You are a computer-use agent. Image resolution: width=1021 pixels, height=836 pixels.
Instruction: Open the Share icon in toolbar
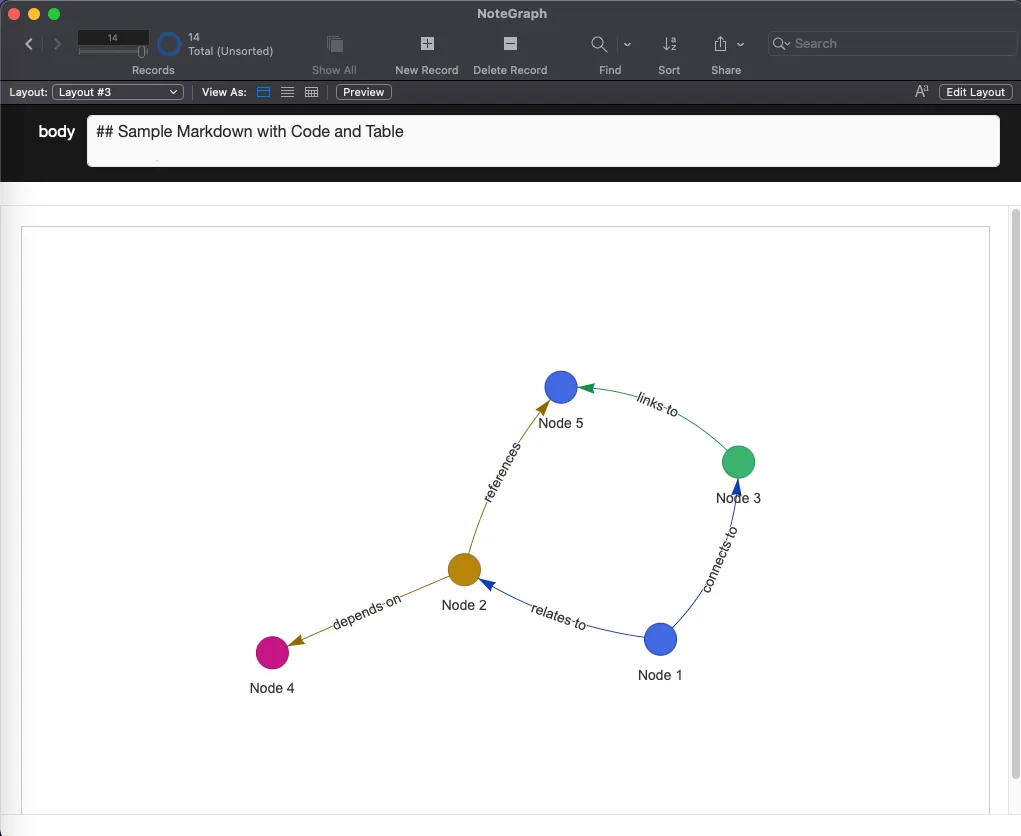tap(720, 44)
